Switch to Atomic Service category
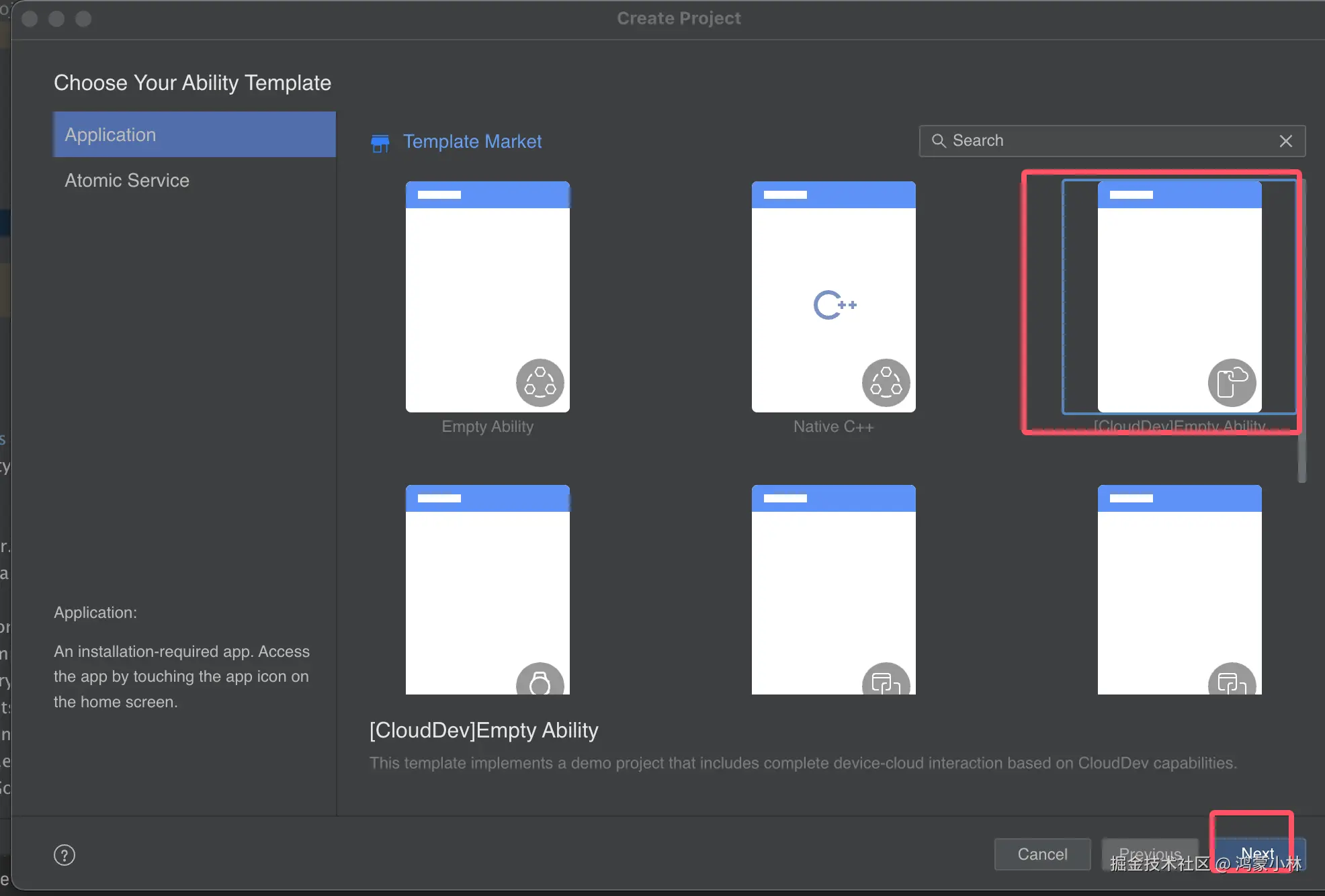The image size is (1325, 896). (127, 181)
